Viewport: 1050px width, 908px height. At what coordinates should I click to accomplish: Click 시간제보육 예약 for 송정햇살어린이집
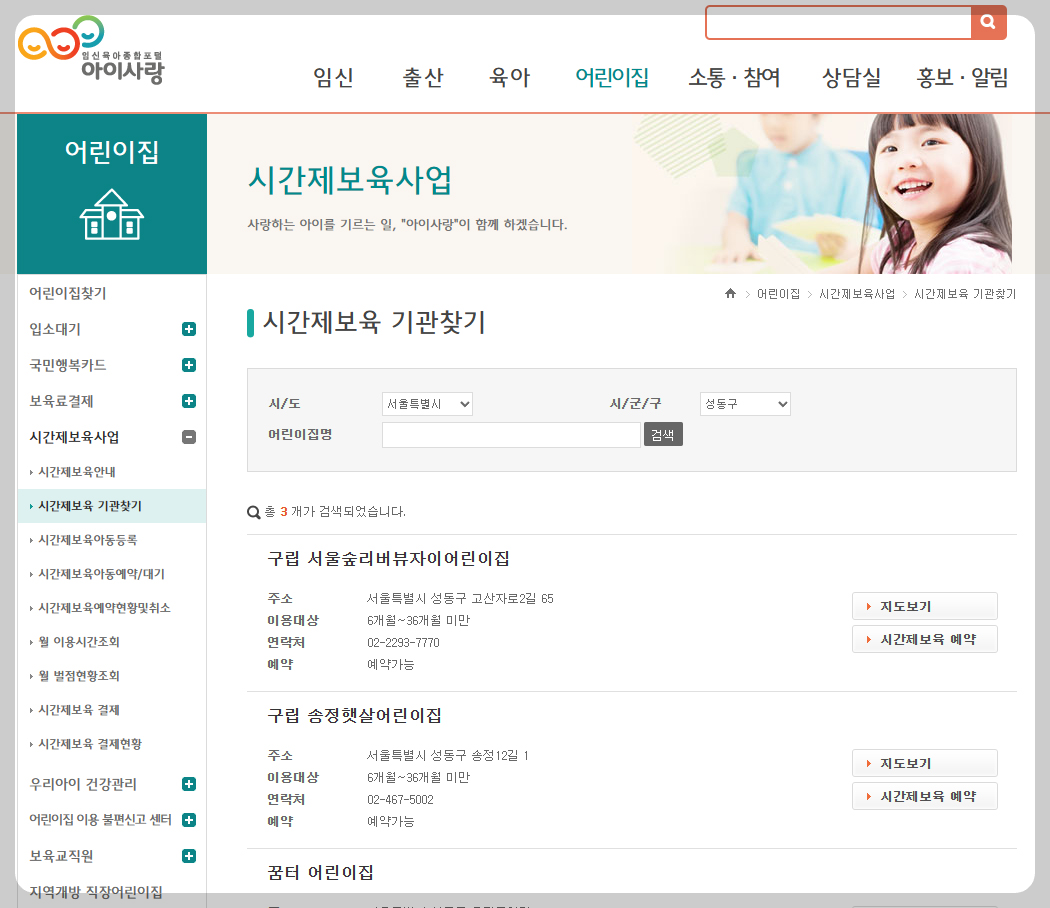coord(925,796)
